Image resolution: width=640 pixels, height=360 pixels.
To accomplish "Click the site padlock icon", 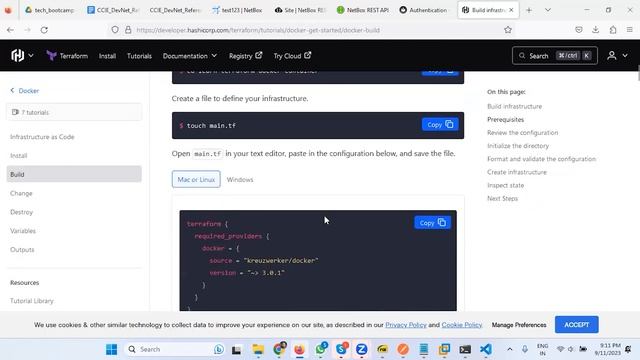I will 128,30.
